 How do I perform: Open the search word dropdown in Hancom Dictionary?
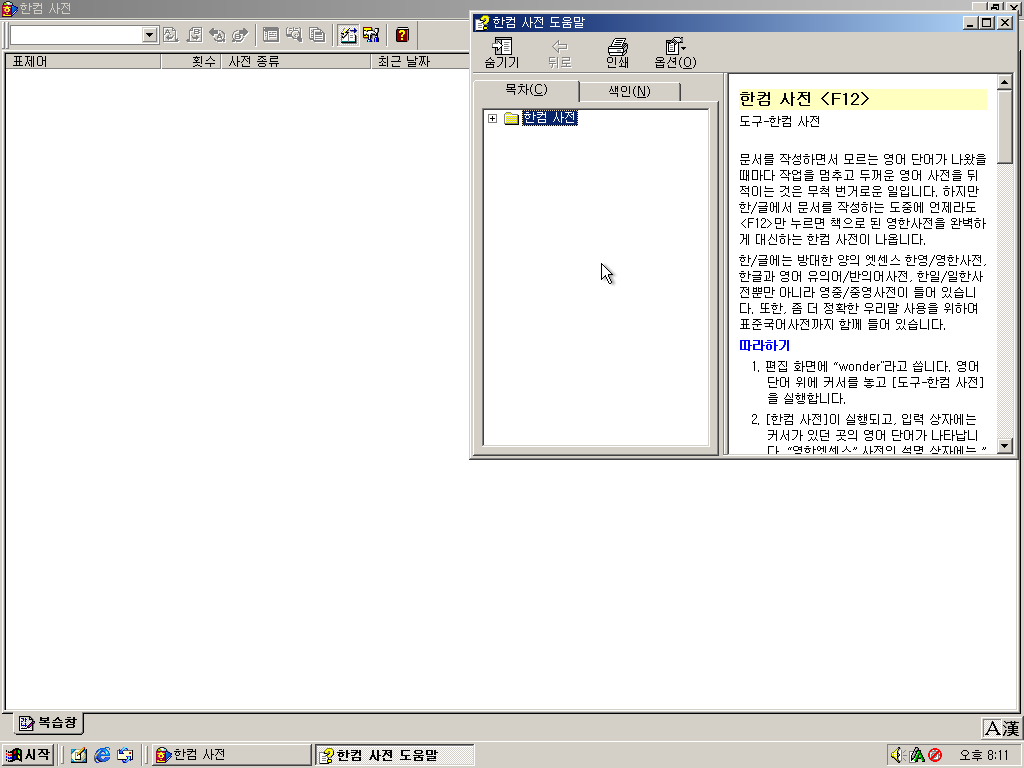pos(150,35)
